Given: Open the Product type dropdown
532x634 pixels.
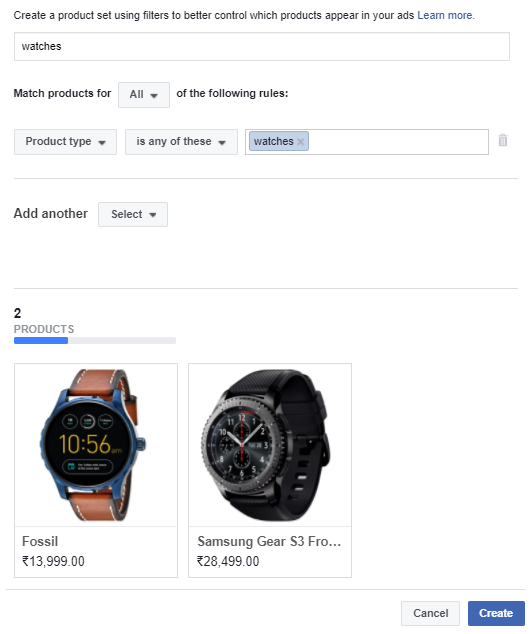Looking at the screenshot, I should click(65, 142).
